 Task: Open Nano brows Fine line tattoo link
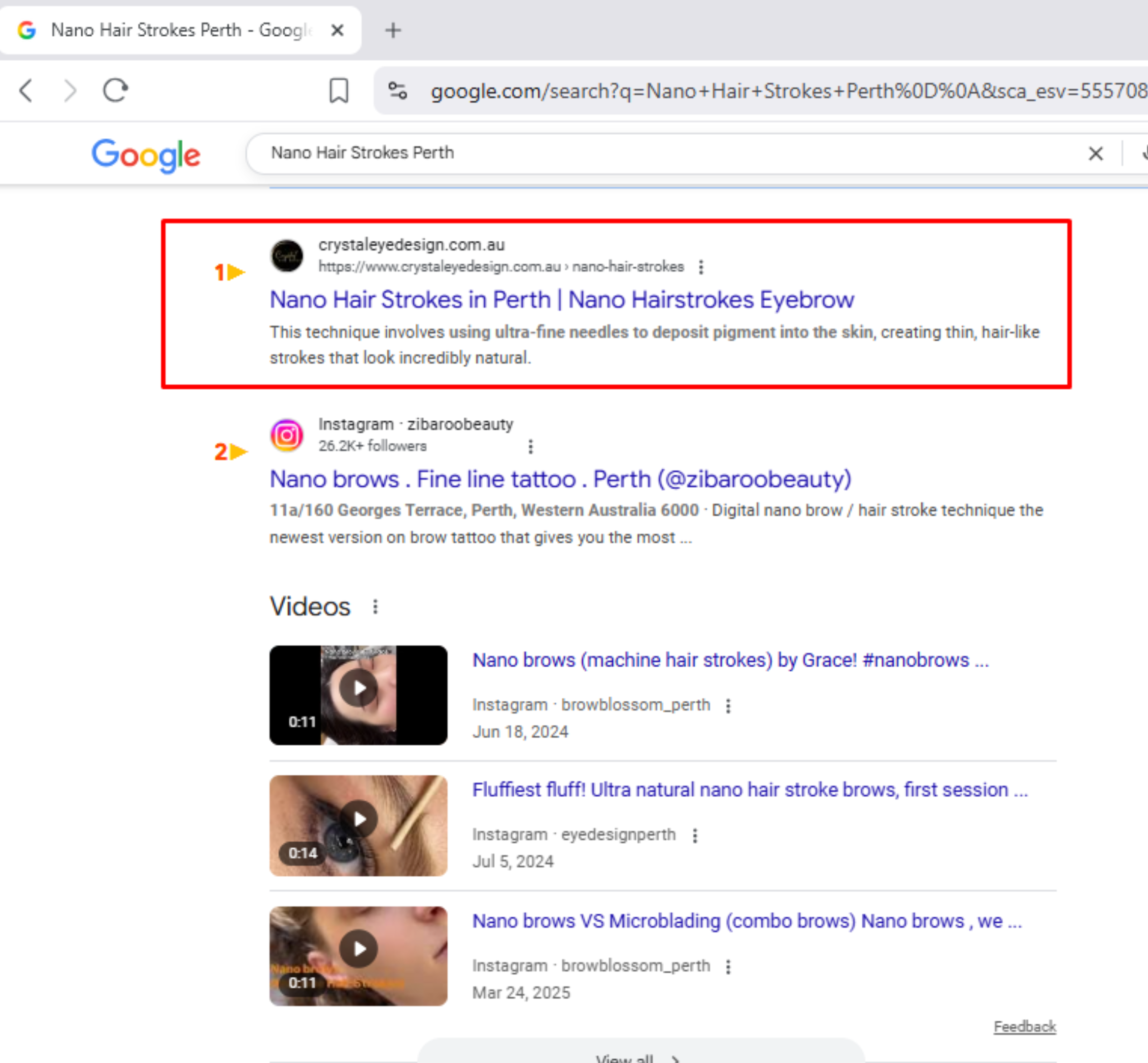tap(560, 479)
